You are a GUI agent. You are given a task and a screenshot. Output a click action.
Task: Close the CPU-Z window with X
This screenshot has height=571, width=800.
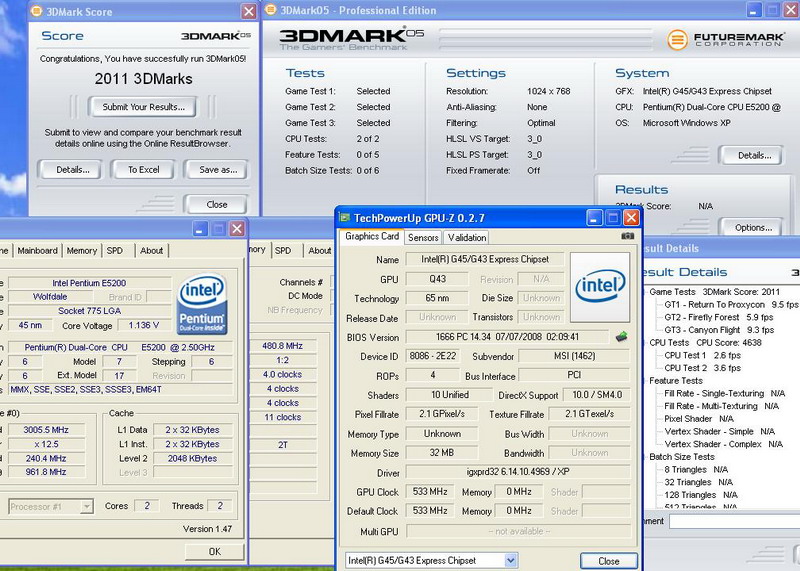pyautogui.click(x=237, y=229)
